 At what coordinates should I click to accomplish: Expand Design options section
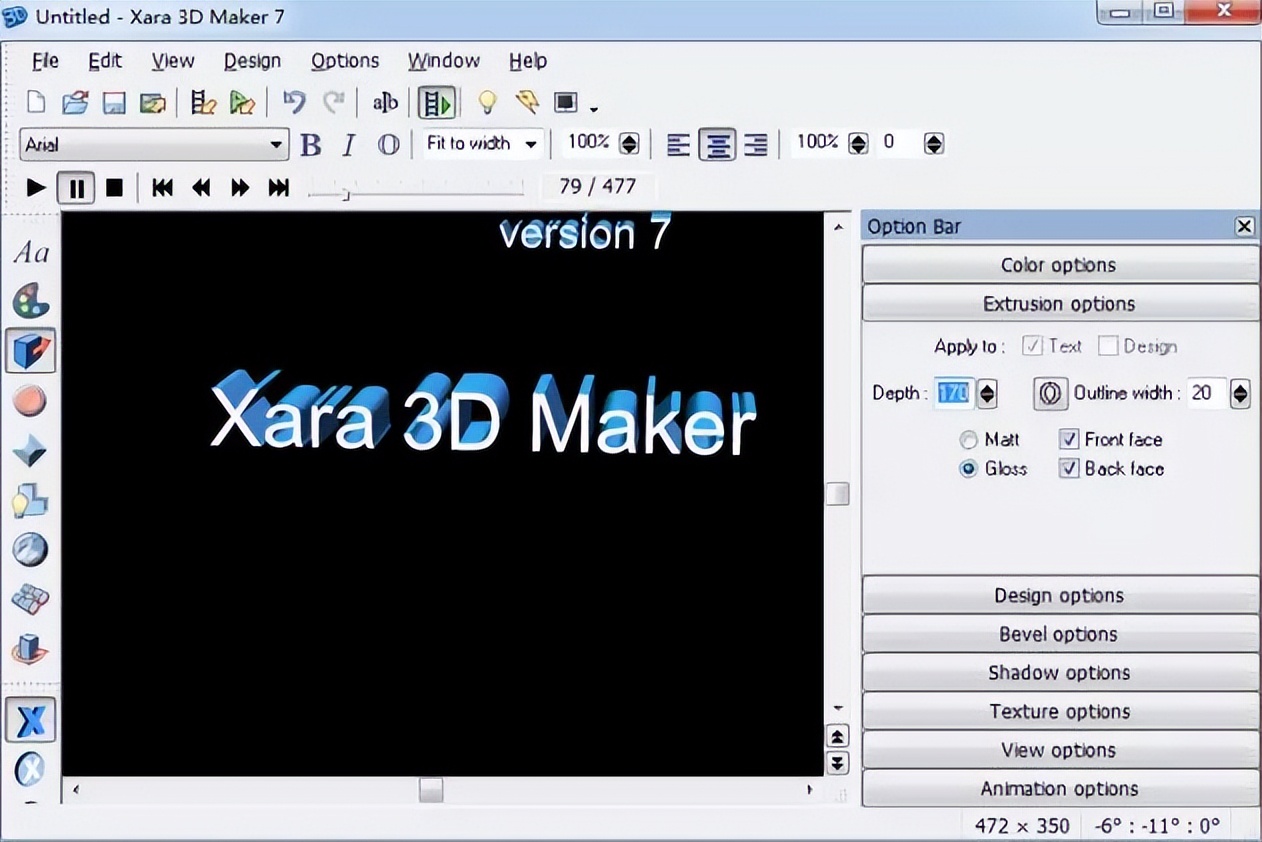point(1060,595)
